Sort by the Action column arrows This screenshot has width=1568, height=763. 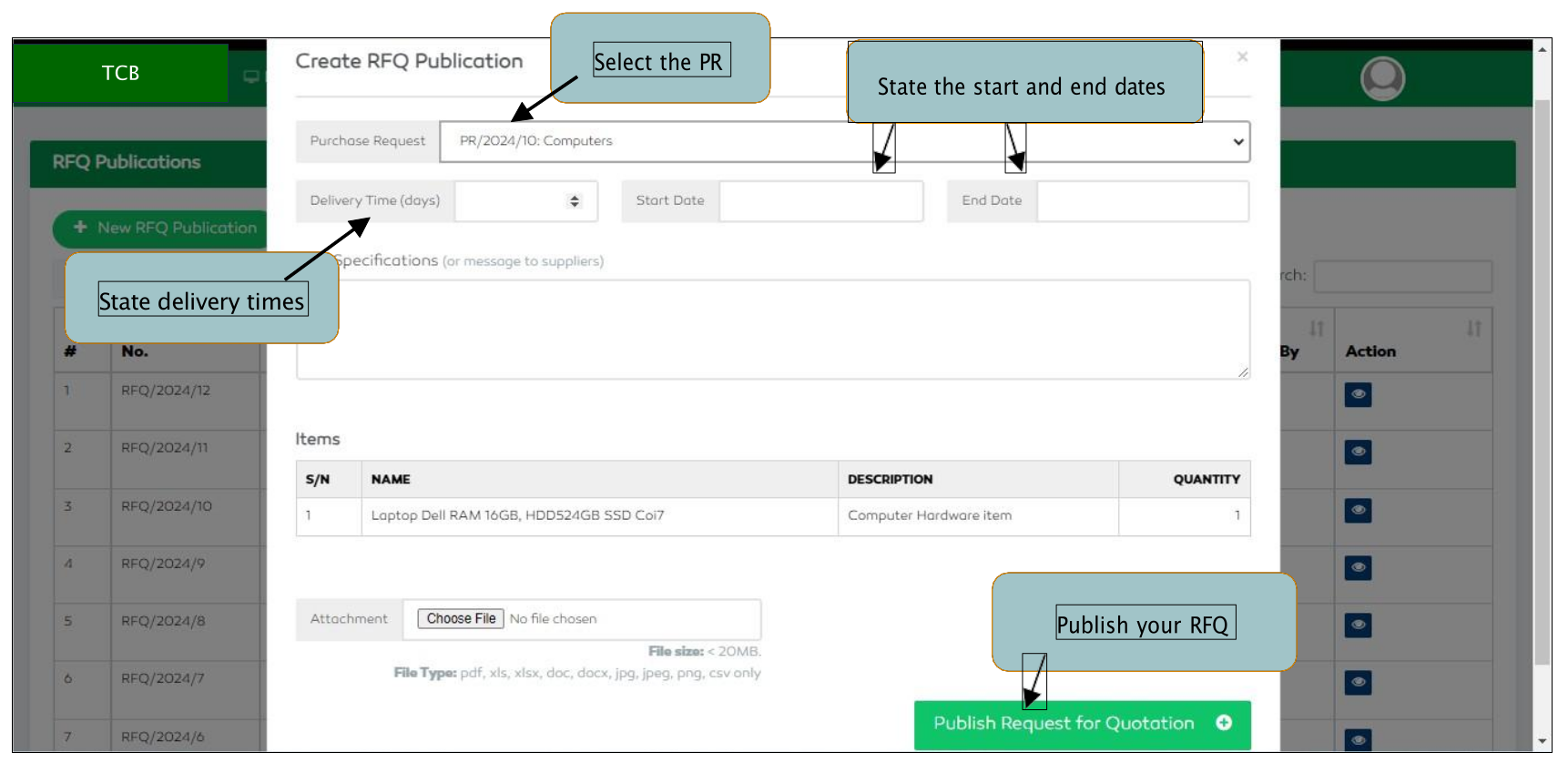point(1473,329)
